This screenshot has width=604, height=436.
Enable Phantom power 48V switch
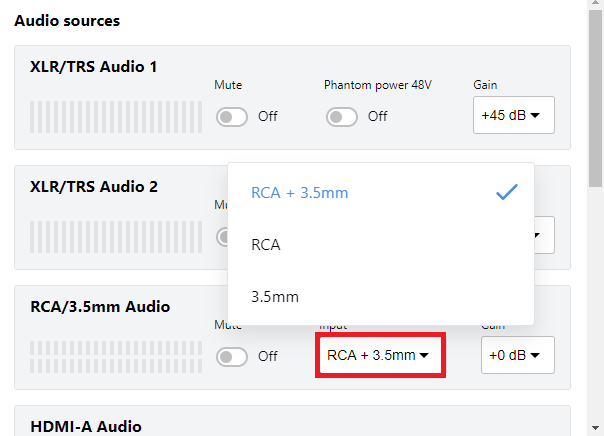[342, 117]
